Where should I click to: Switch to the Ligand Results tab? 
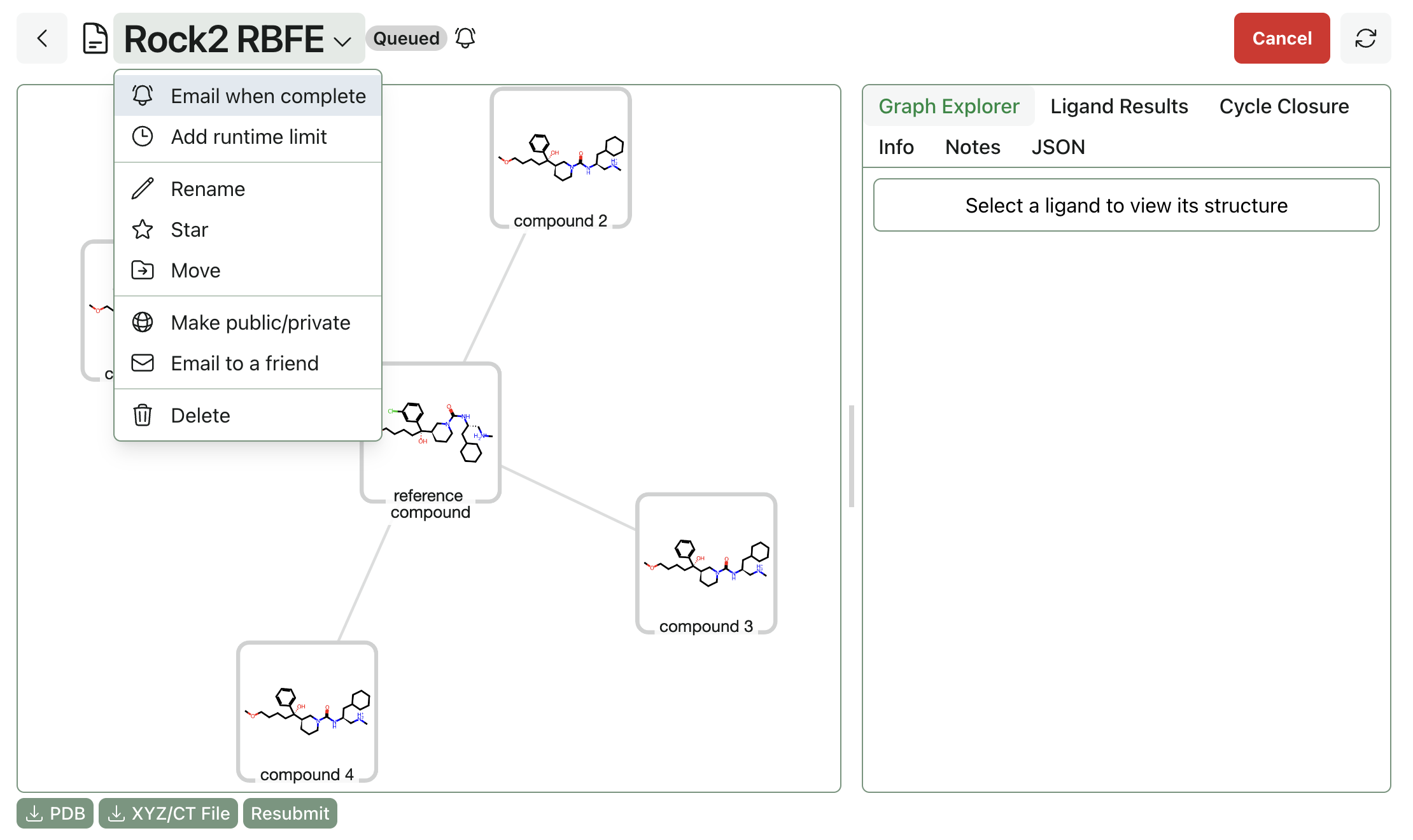(1119, 106)
